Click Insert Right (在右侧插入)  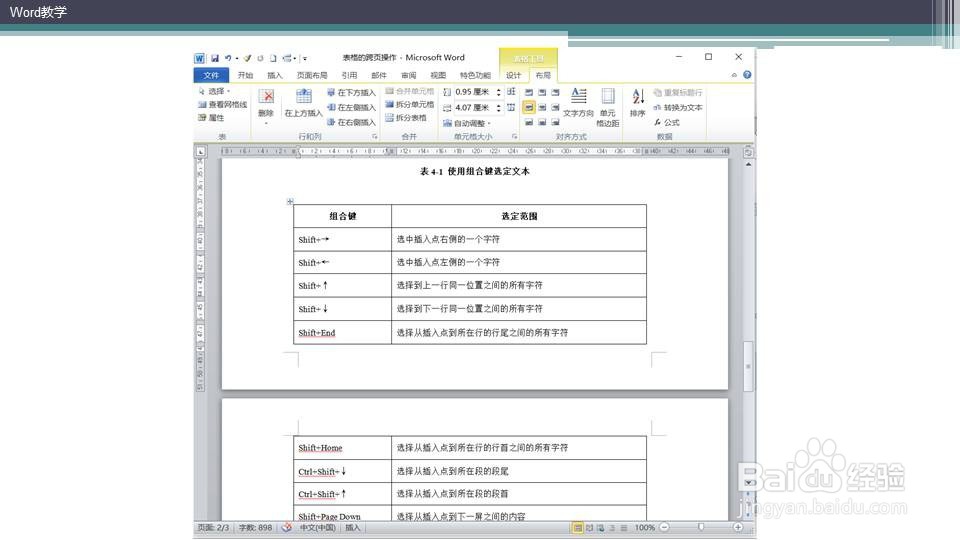(x=351, y=122)
